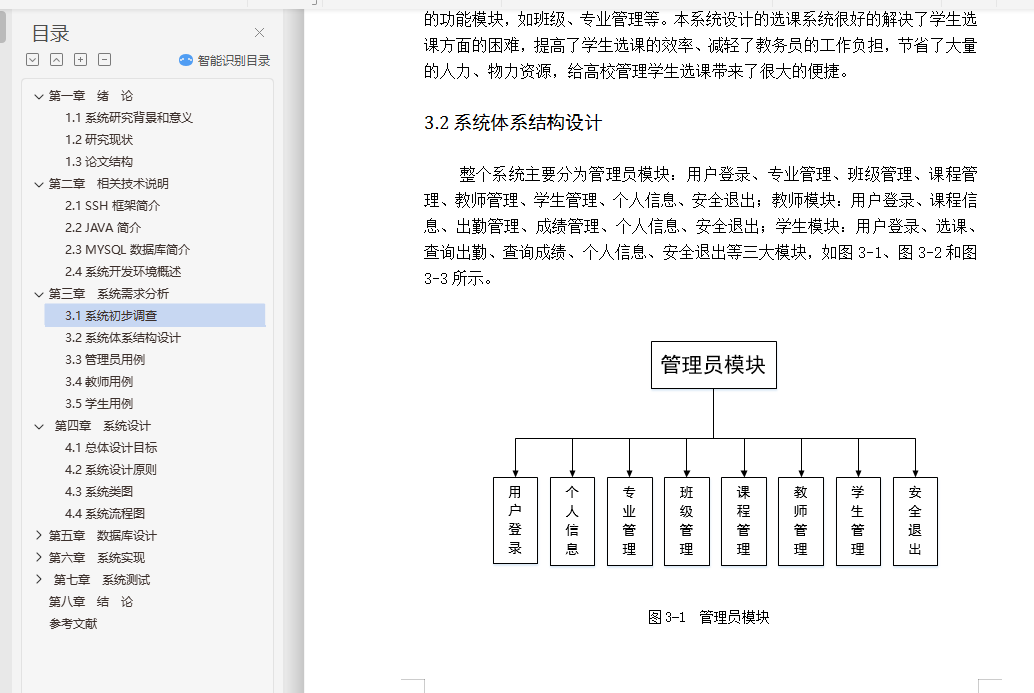Expand the 第七章 系统测试 chapter
Image resolution: width=1034 pixels, height=693 pixels.
pos(39,580)
